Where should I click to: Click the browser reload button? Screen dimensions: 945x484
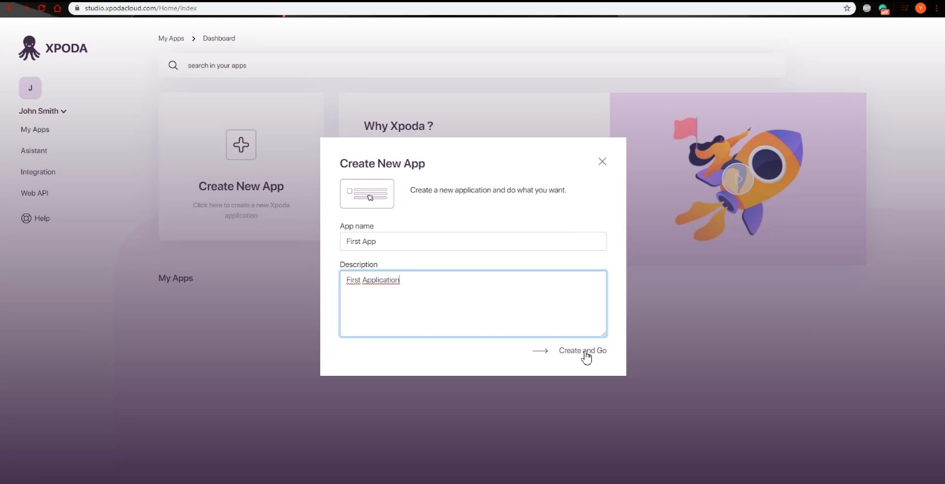click(42, 8)
